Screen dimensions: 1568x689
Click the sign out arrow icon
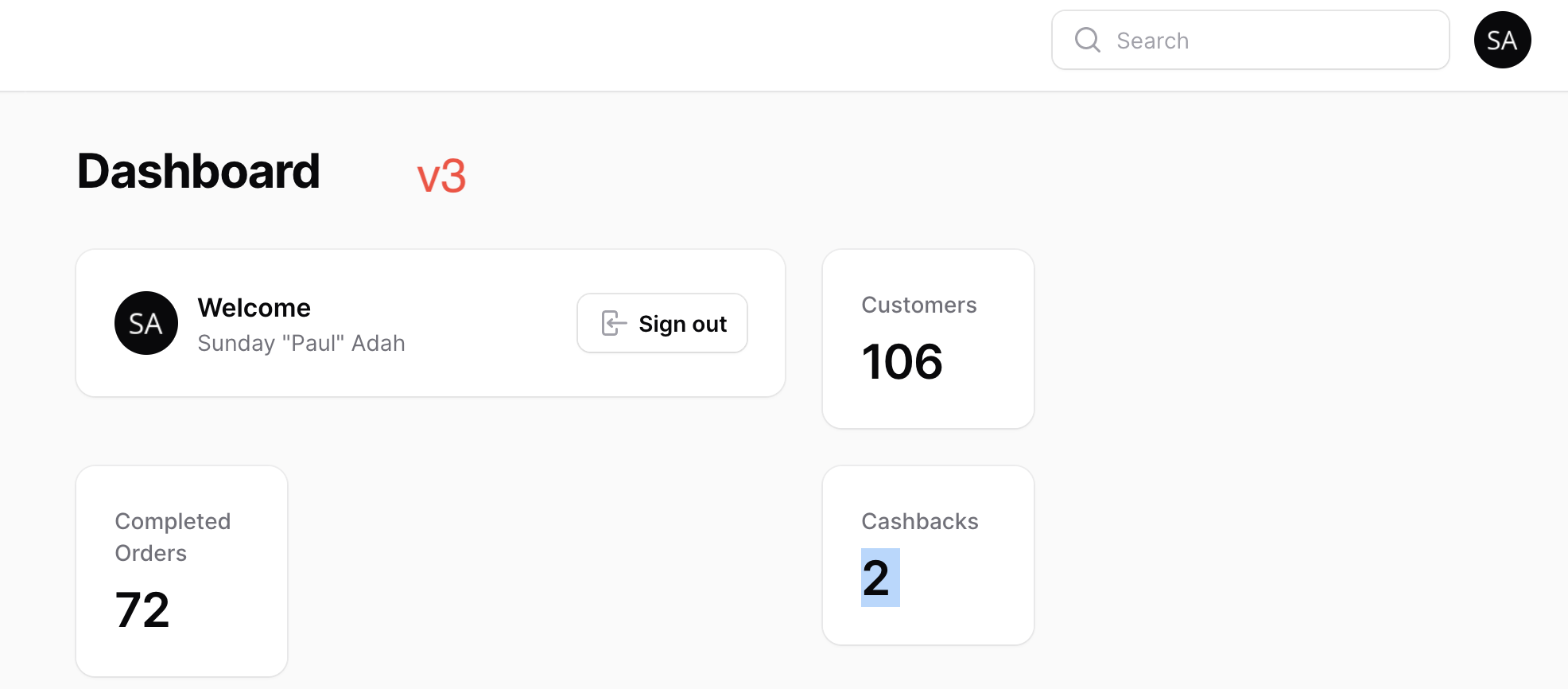click(613, 323)
